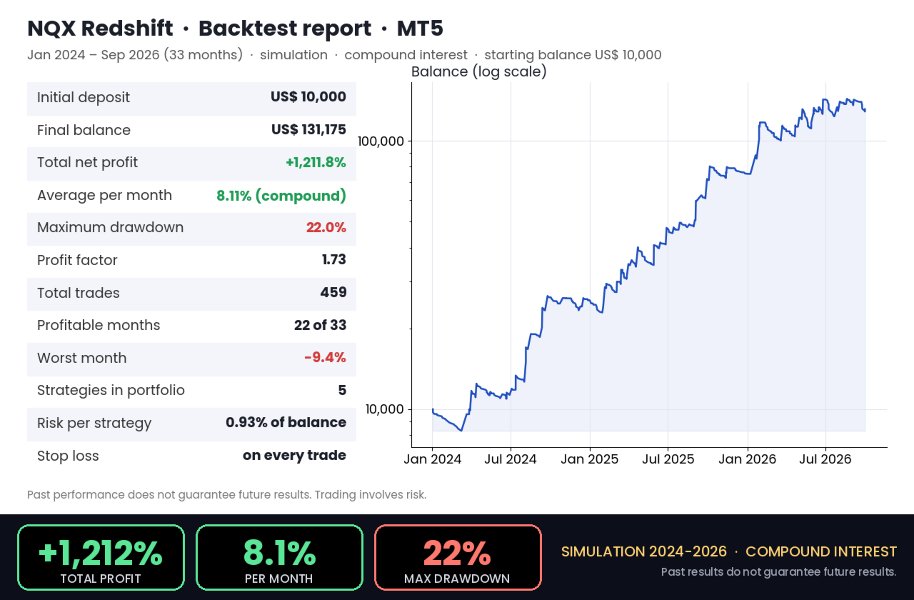Image resolution: width=914 pixels, height=600 pixels.
Task: Click the 100,000 y-axis label
Action: click(x=381, y=142)
